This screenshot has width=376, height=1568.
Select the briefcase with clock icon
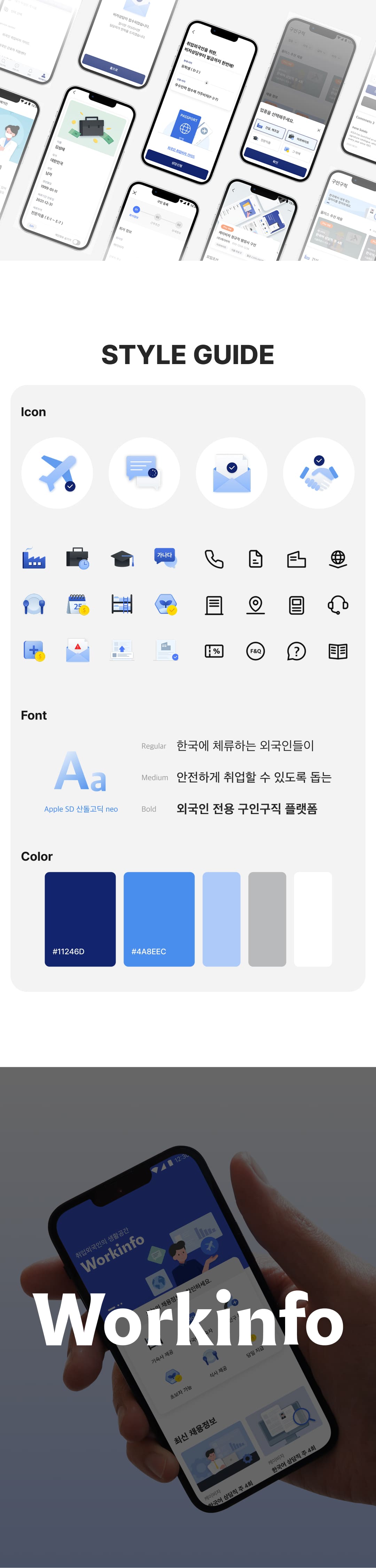(78, 558)
